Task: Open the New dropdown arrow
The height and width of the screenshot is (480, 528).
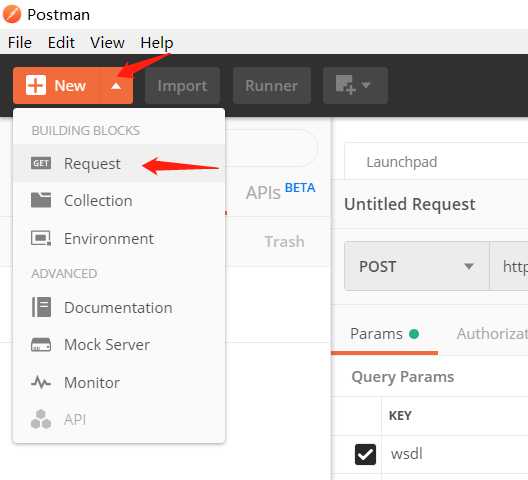Action: click(x=116, y=86)
